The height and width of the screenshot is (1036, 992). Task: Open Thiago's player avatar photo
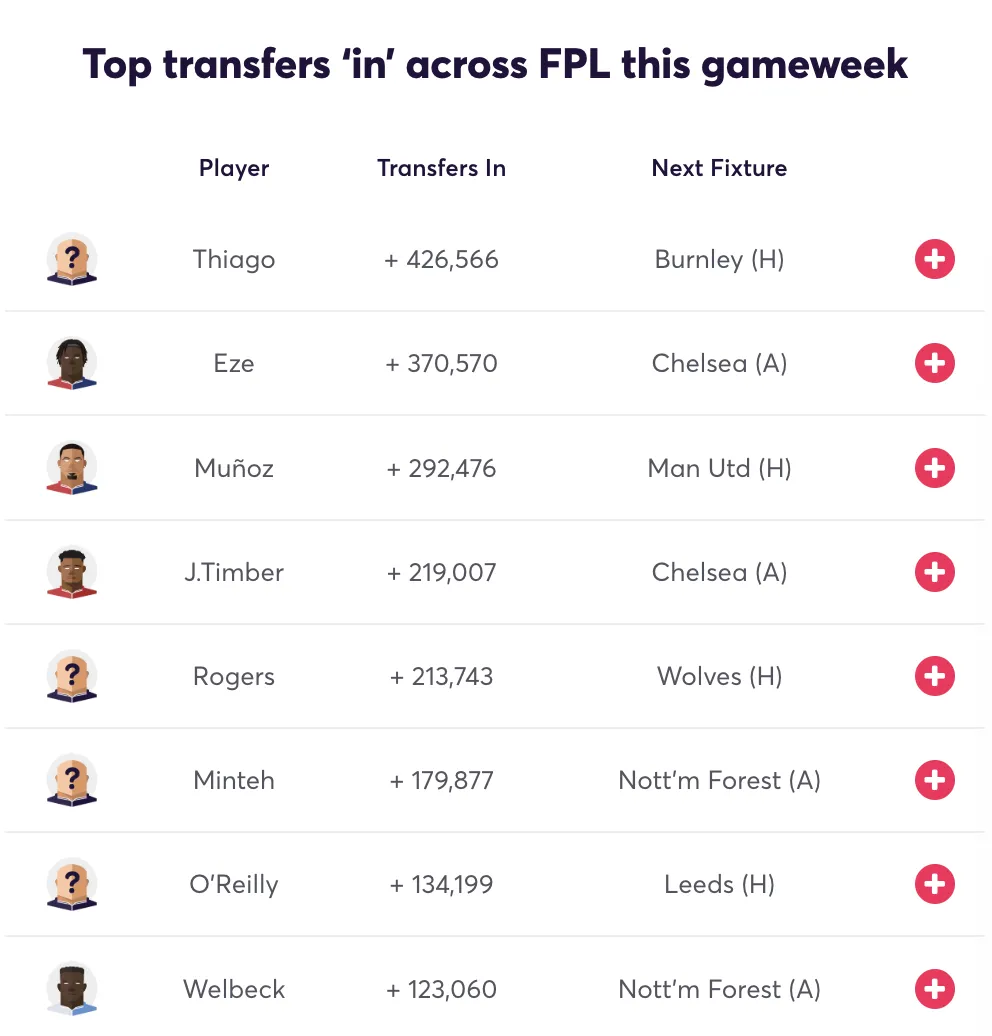click(72, 259)
